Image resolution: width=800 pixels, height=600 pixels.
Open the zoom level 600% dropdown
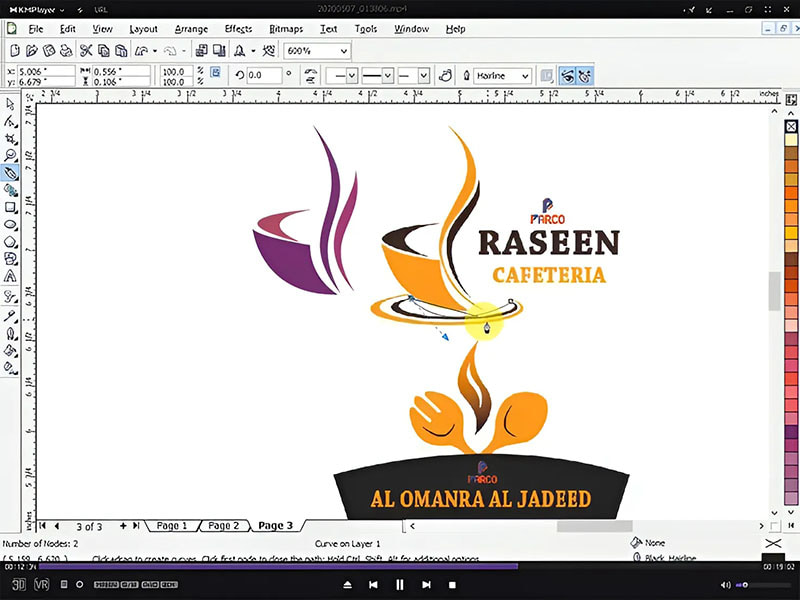pyautogui.click(x=344, y=51)
